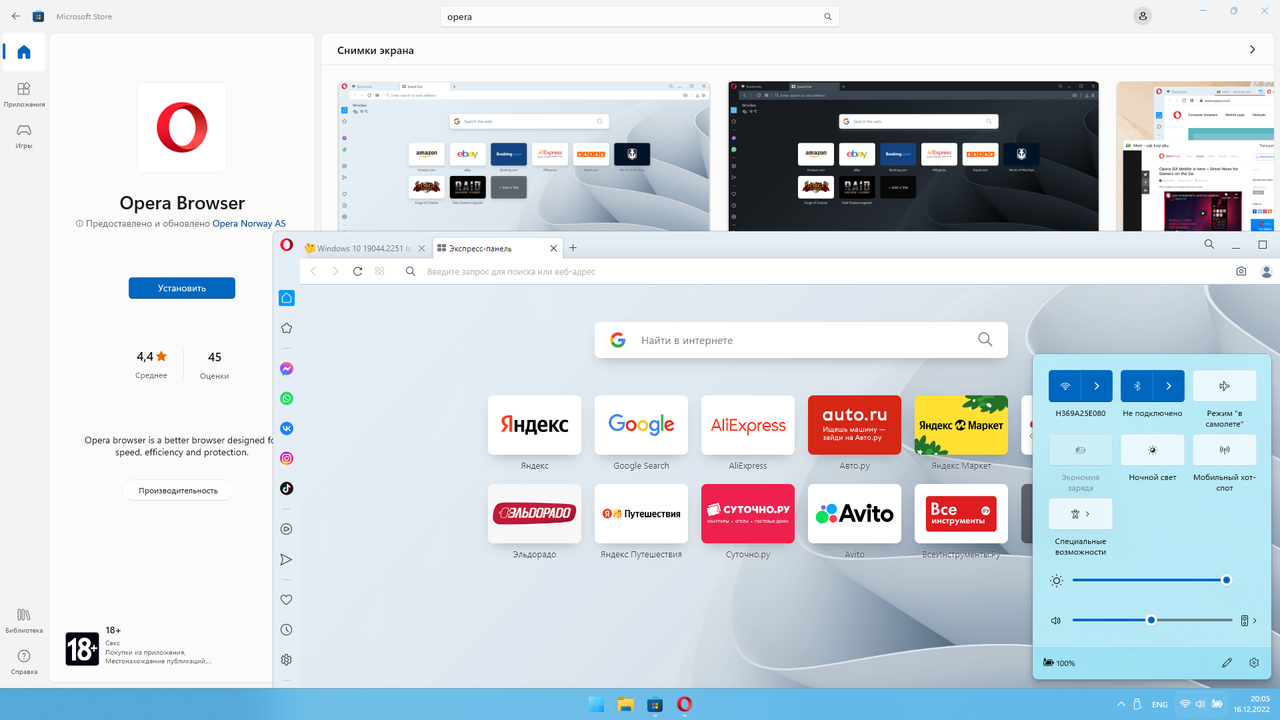Open the heart pinboards icon in Opera sidebar
The width and height of the screenshot is (1280, 720).
(287, 600)
